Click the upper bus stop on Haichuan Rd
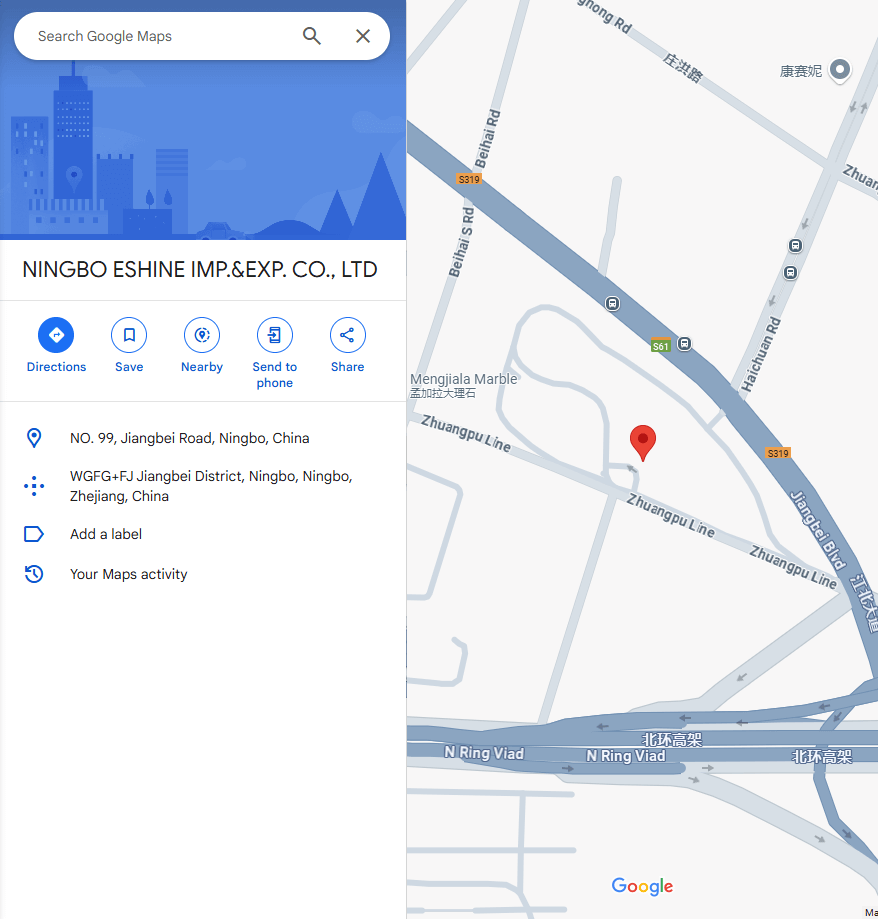878x919 pixels. 795,246
